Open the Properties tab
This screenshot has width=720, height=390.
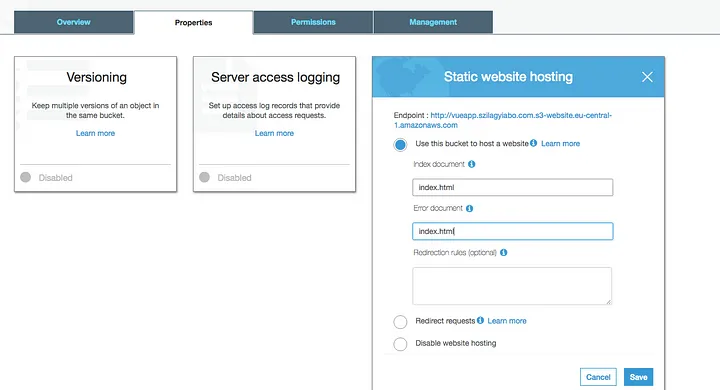(193, 23)
